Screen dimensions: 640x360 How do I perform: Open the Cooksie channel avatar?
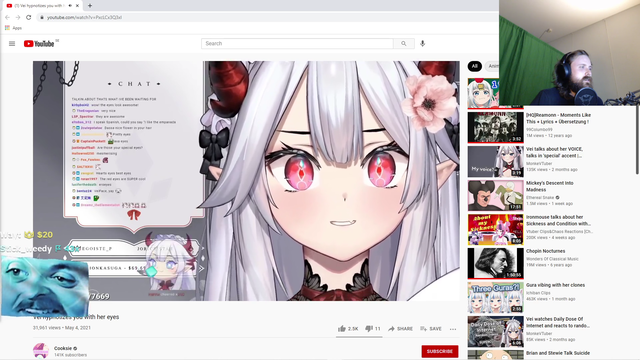[41, 351]
